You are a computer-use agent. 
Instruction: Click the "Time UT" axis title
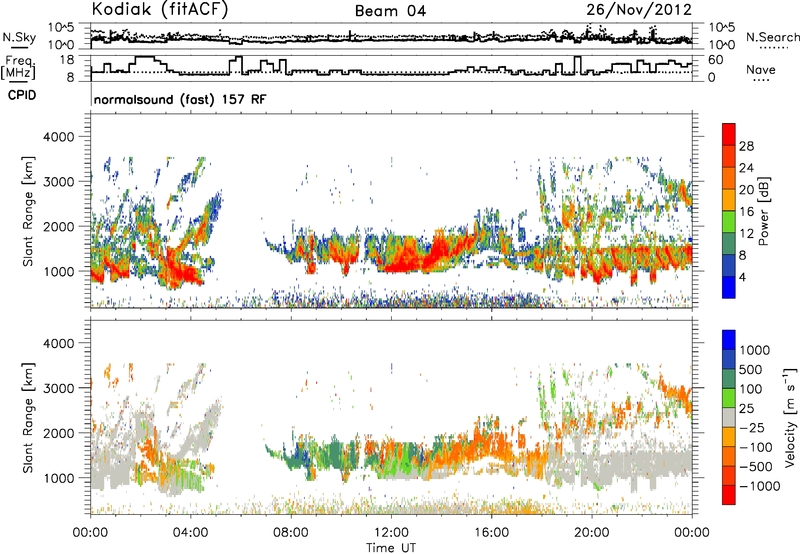[391, 548]
